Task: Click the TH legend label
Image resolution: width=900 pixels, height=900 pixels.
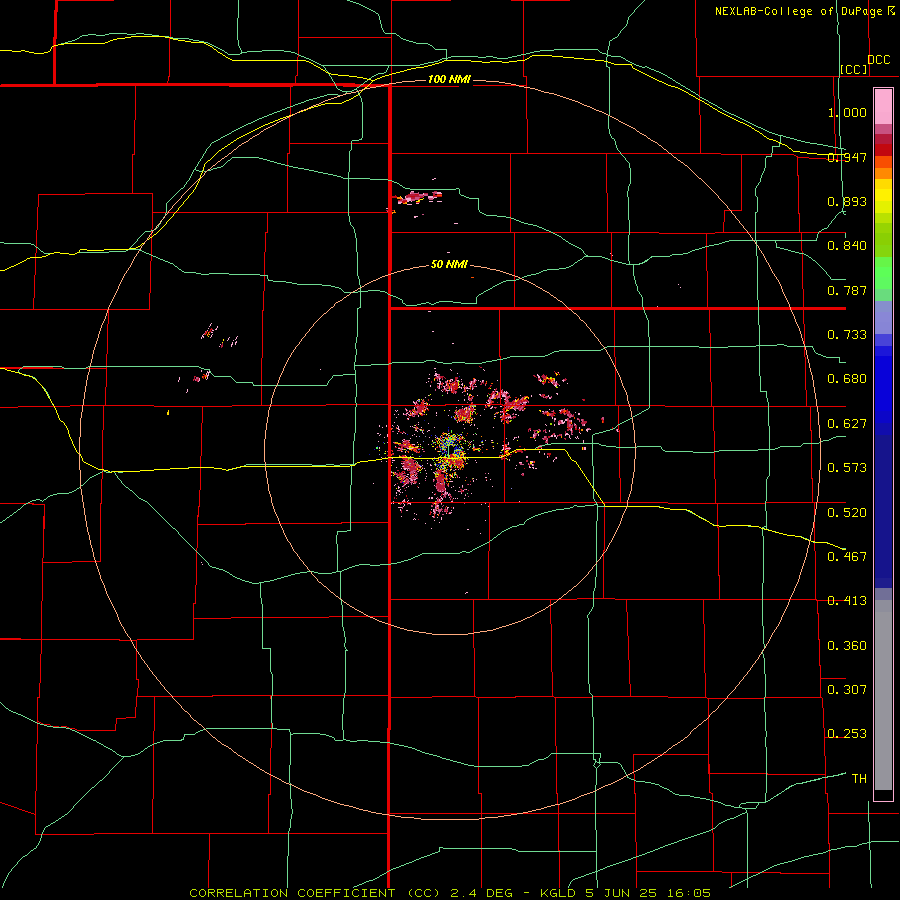Action: pos(859,778)
